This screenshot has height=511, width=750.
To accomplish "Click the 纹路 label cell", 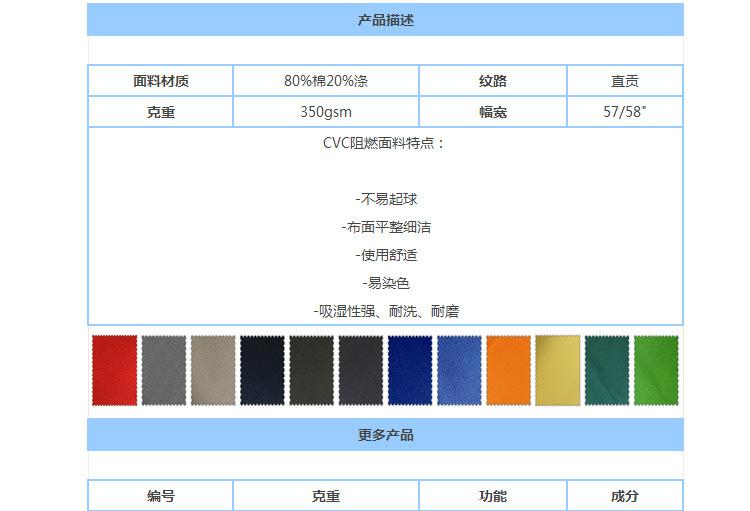I will point(493,81).
